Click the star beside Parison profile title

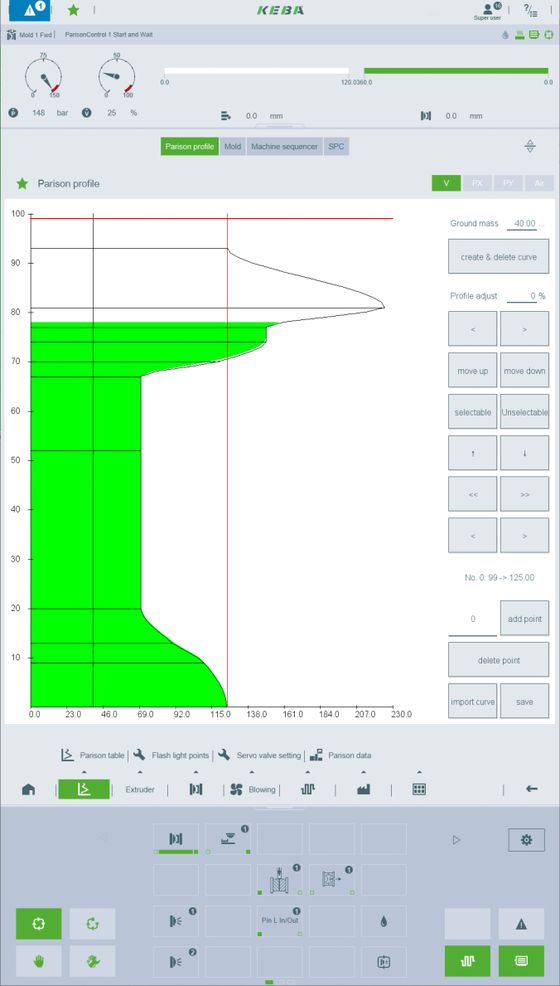coord(22,184)
